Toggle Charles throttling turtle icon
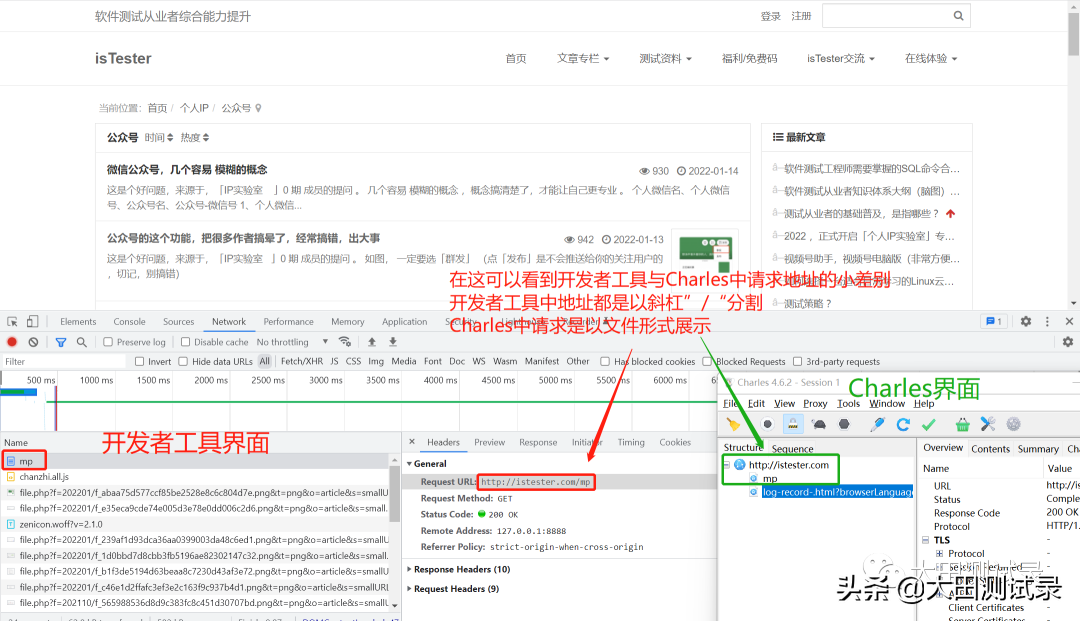Viewport: 1080px width, 621px height. pos(818,424)
